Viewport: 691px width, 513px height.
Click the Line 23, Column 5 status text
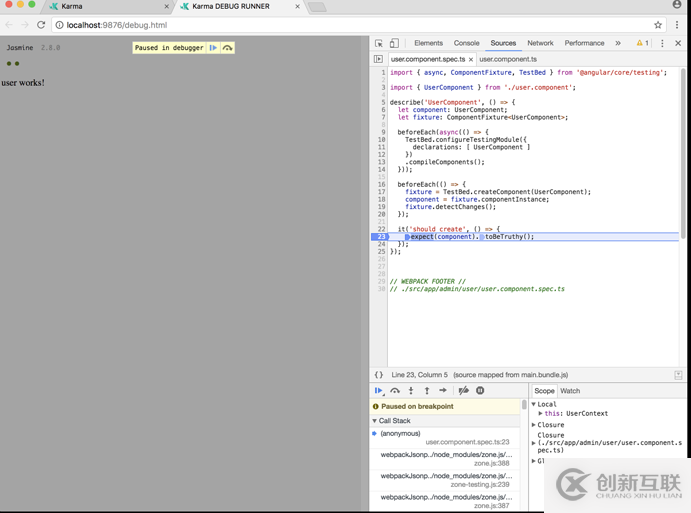[419, 375]
